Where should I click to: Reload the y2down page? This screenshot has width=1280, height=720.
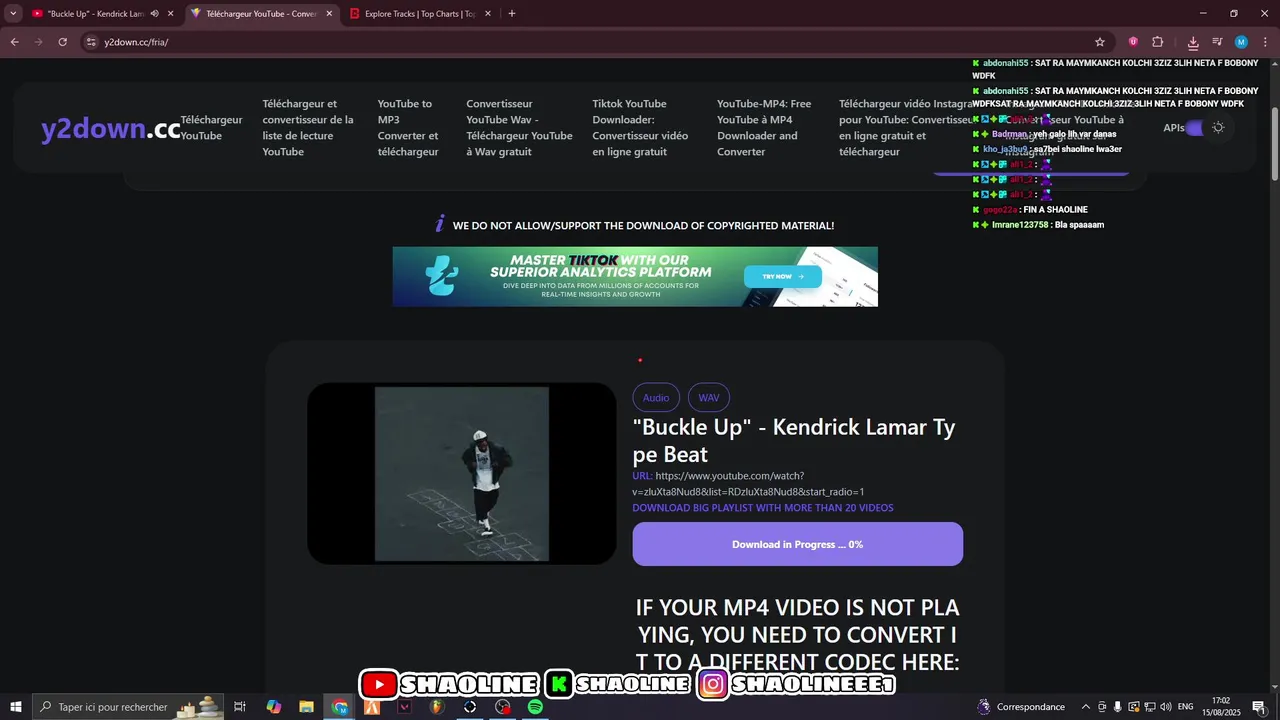click(62, 42)
